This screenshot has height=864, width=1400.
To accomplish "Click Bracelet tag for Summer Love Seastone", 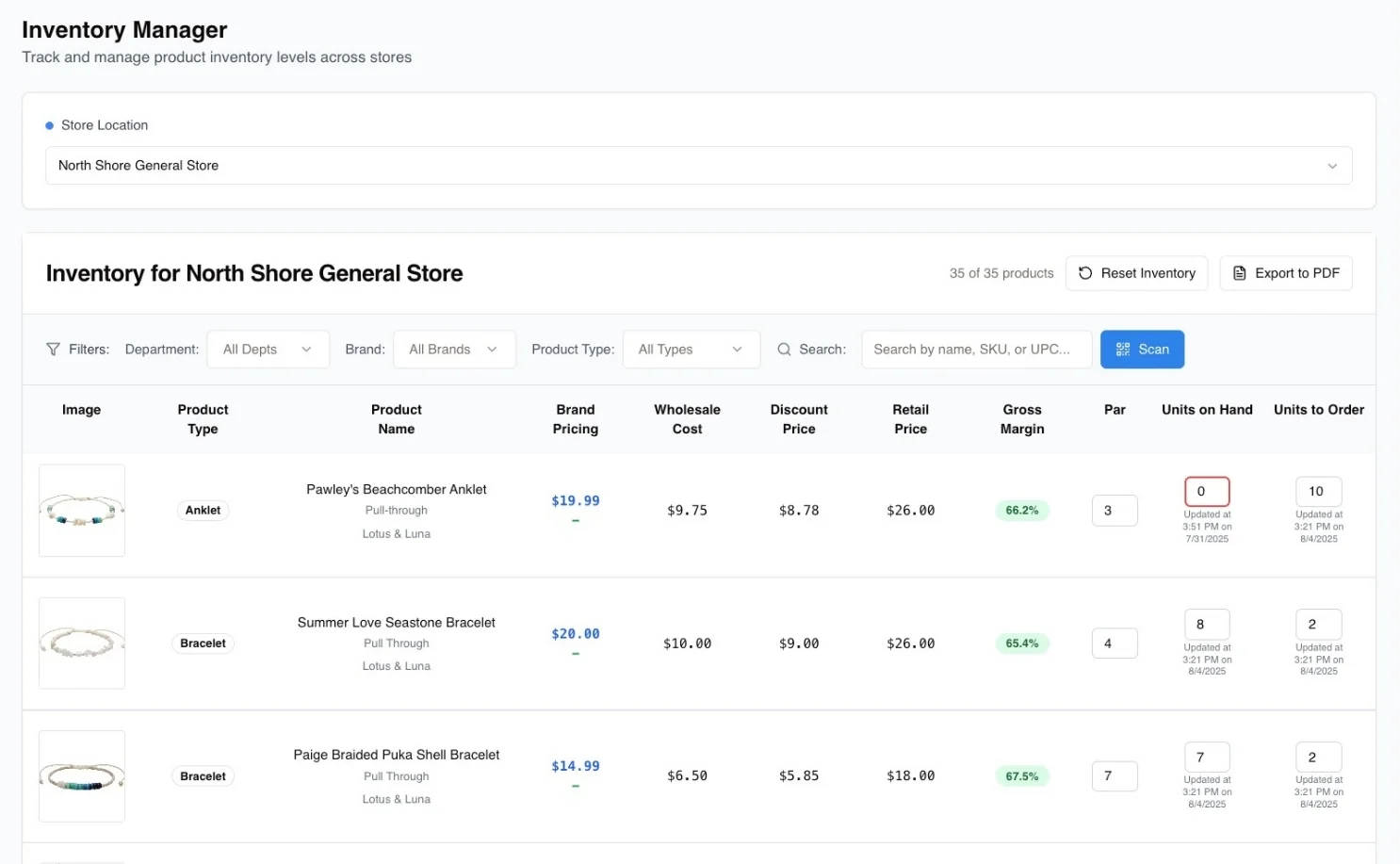I will click(x=203, y=644).
